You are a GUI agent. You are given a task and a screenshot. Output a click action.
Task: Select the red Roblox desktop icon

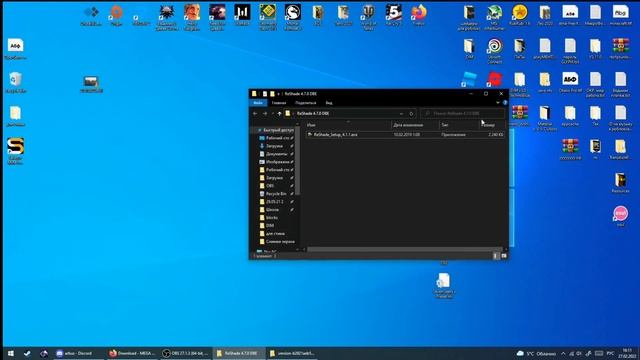[x=494, y=79]
